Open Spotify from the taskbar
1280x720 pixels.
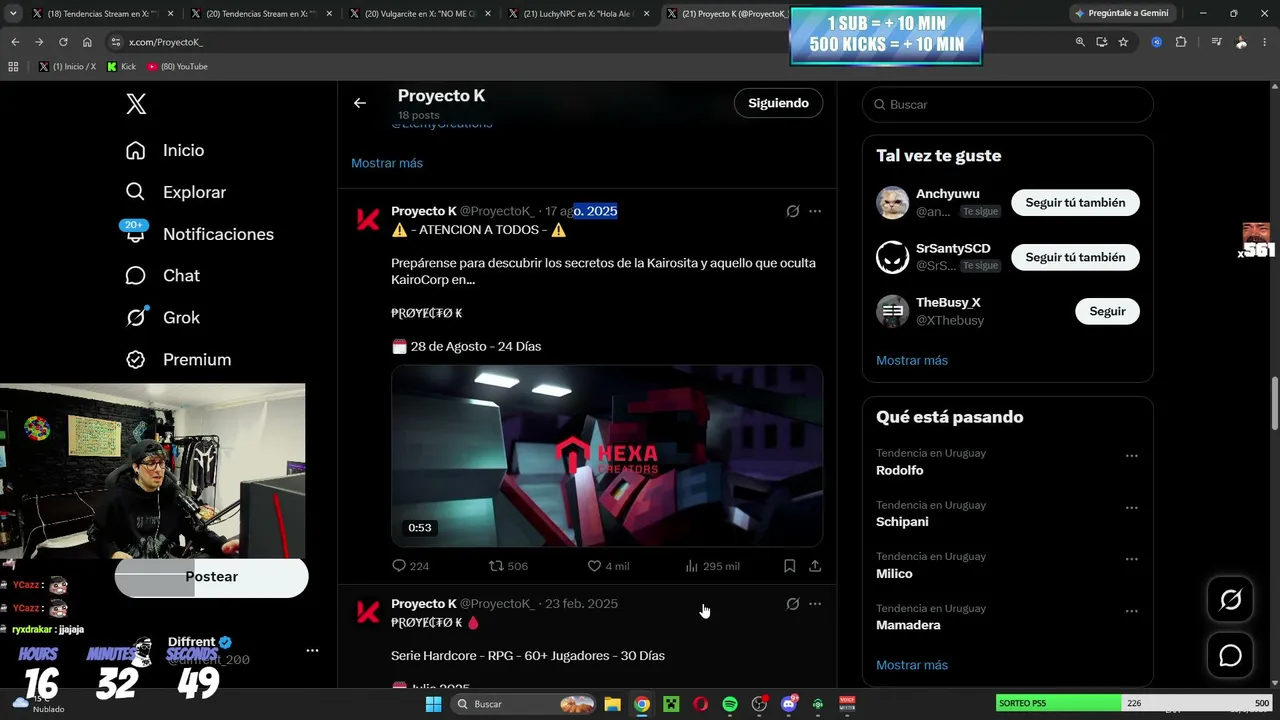[730, 704]
